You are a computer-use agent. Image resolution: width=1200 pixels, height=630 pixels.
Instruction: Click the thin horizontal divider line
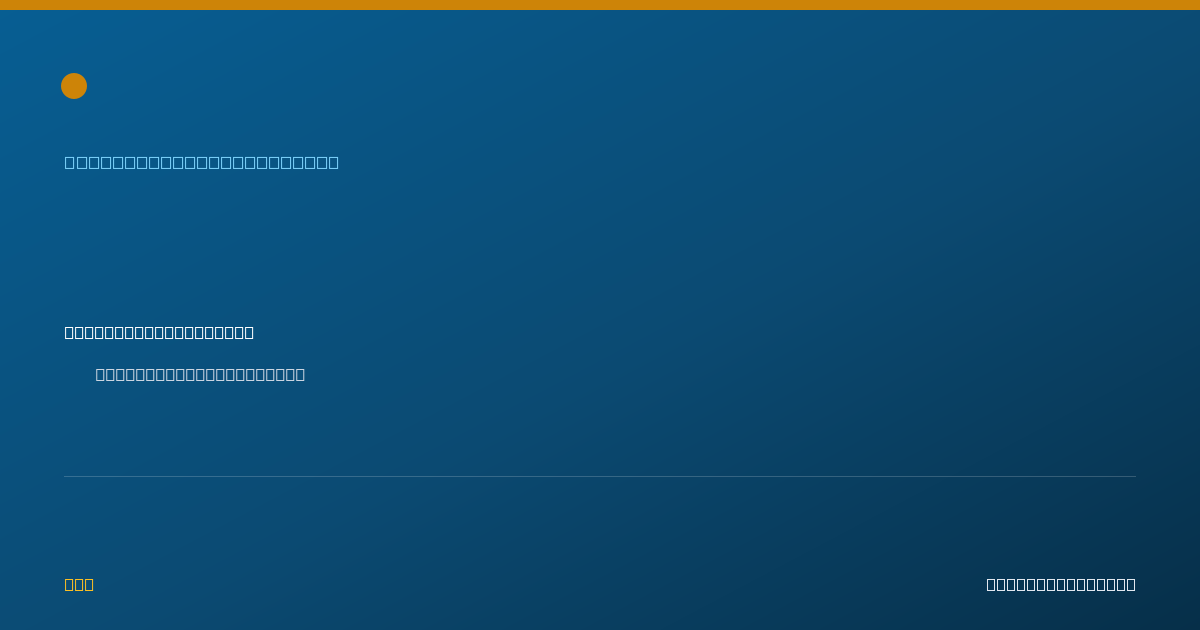[x=600, y=476]
